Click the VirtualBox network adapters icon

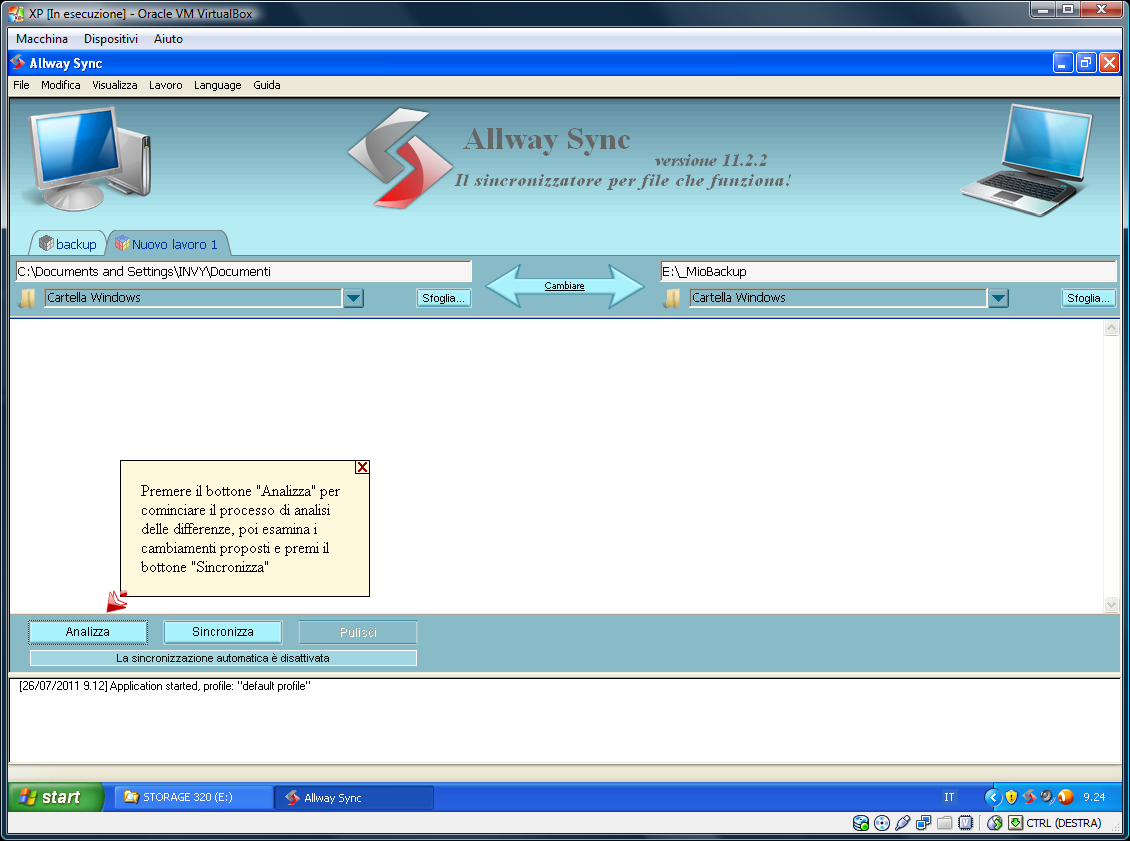point(923,823)
